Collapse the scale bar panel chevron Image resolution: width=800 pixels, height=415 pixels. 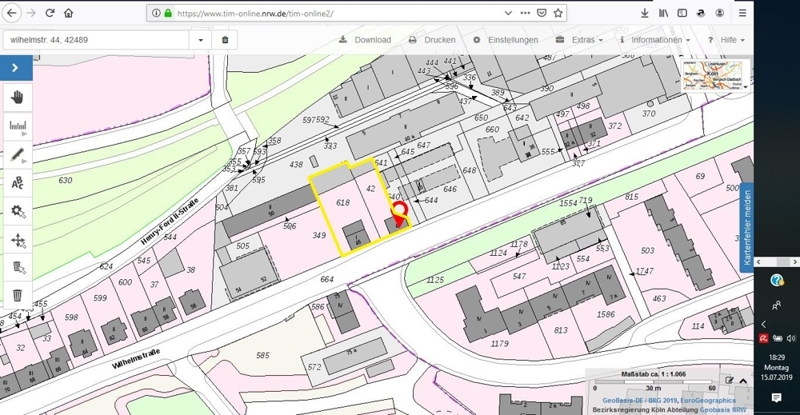pyautogui.click(x=745, y=380)
